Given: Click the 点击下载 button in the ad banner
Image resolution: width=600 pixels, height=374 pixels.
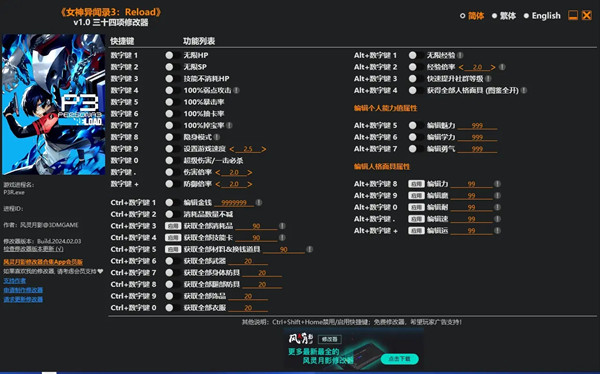Looking at the screenshot, I should pyautogui.click(x=399, y=359).
